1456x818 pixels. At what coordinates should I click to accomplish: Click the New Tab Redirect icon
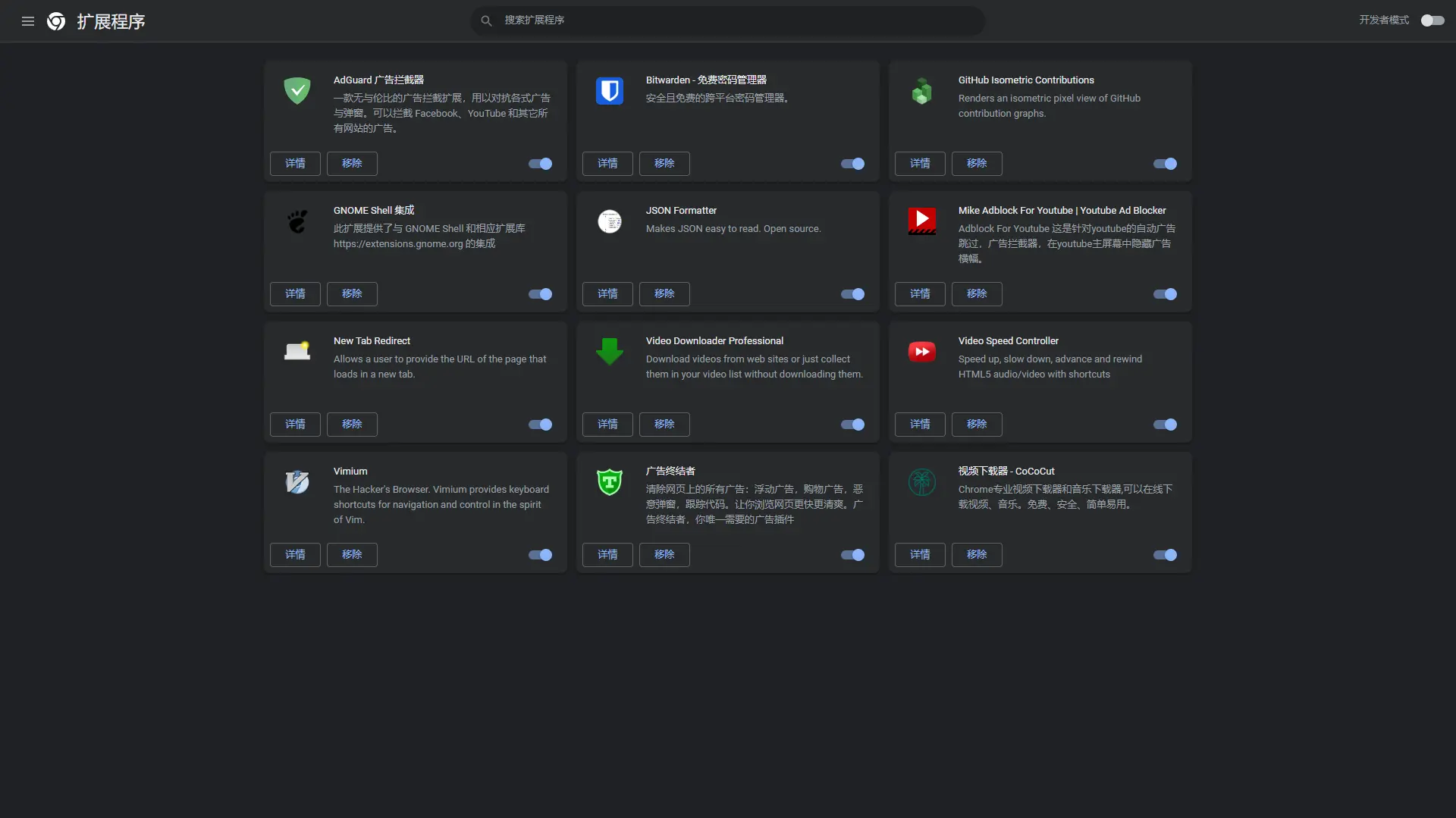pos(297,352)
